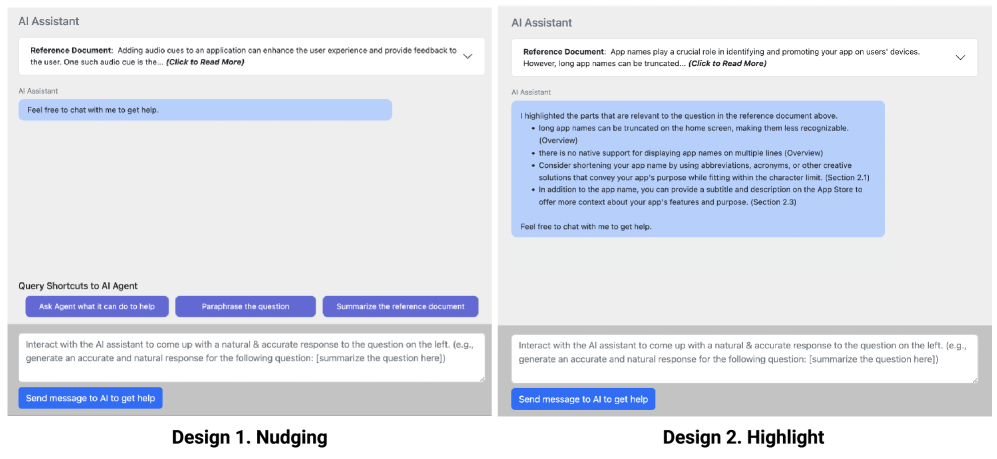Click the "Design 1. Nudging" caption
This screenshot has height=459, width=997.
pos(249,437)
